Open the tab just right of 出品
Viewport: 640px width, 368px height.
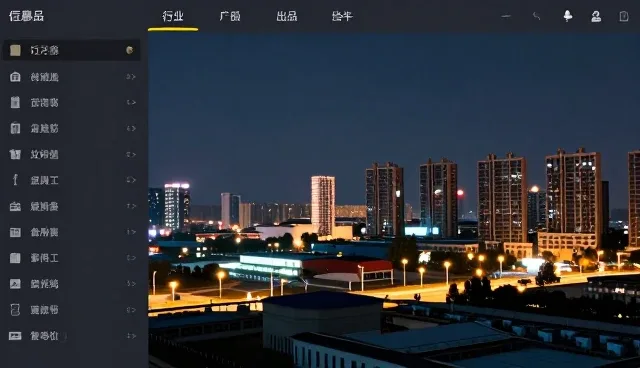[x=342, y=16]
